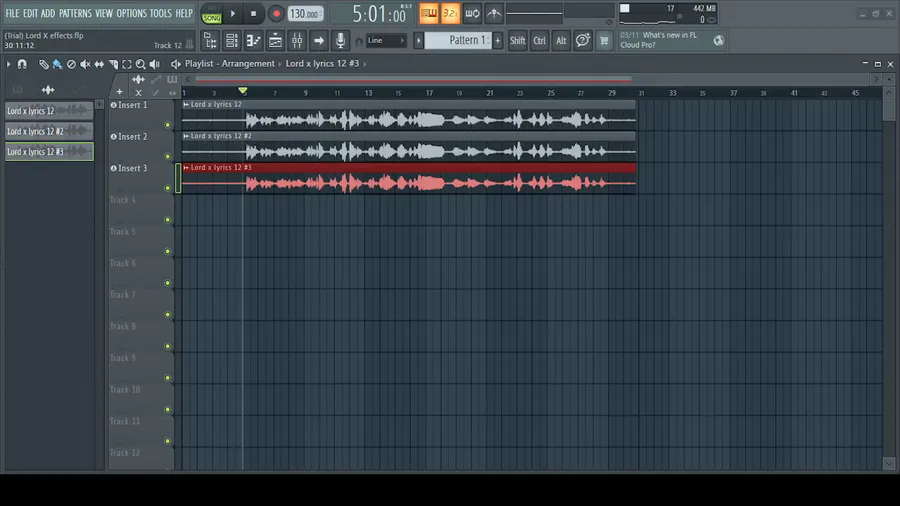Screen dimensions: 900x506
Task: Open the channel rack icon
Action: [x=232, y=41]
